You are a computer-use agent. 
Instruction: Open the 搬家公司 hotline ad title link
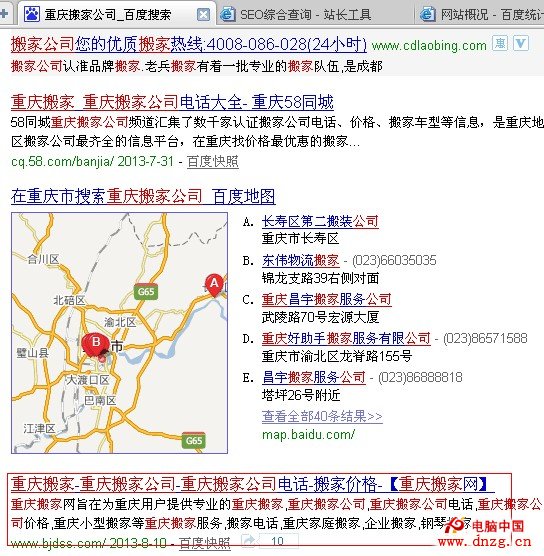coord(189,45)
